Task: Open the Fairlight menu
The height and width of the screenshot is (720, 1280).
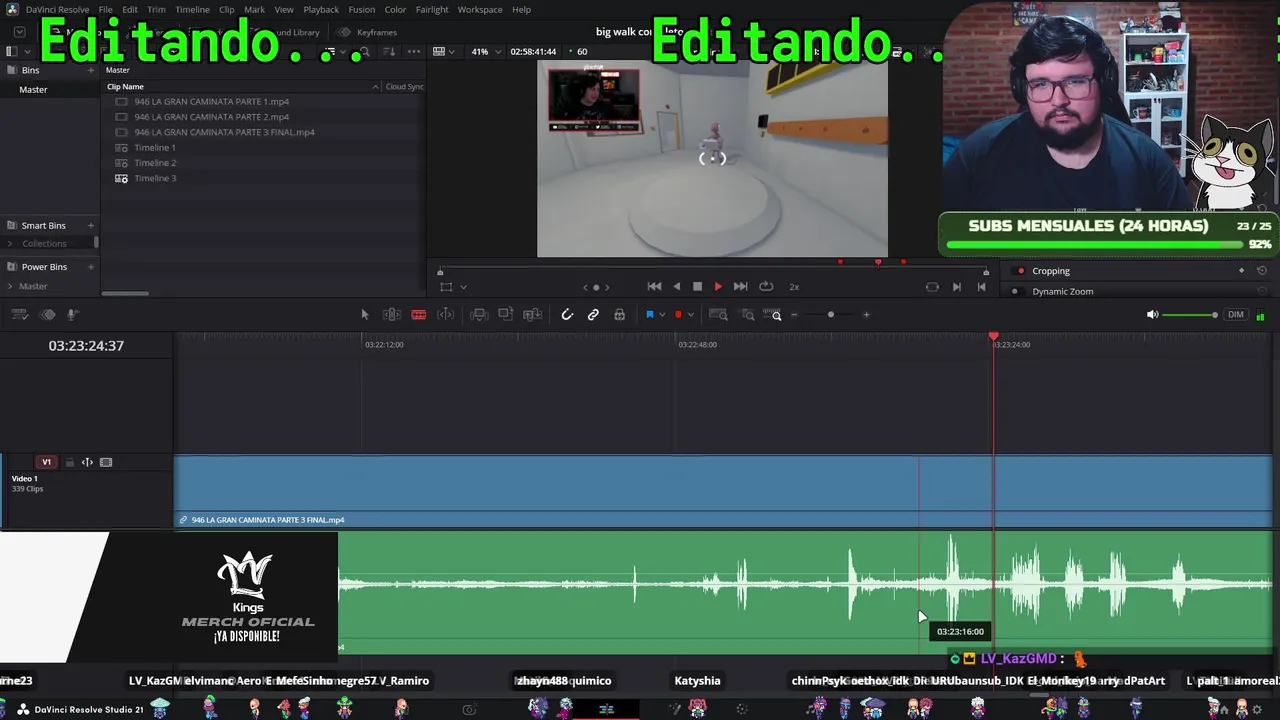Action: (x=432, y=10)
